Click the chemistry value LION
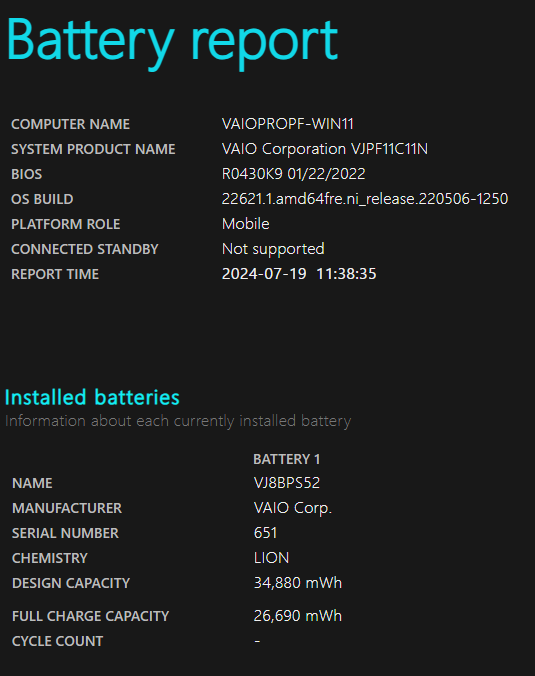Screen dimensions: 535x676 click(271, 558)
